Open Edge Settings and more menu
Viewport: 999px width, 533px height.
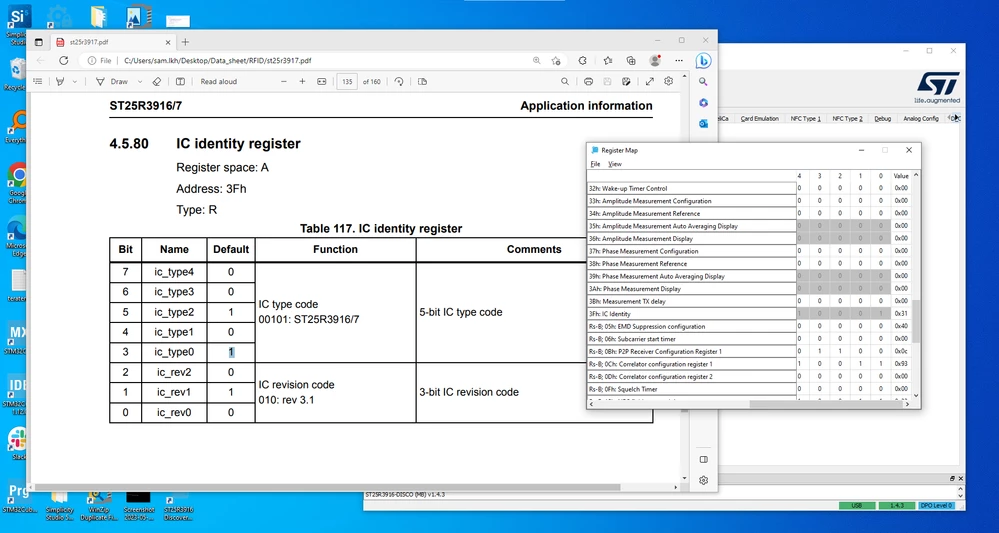tap(679, 60)
